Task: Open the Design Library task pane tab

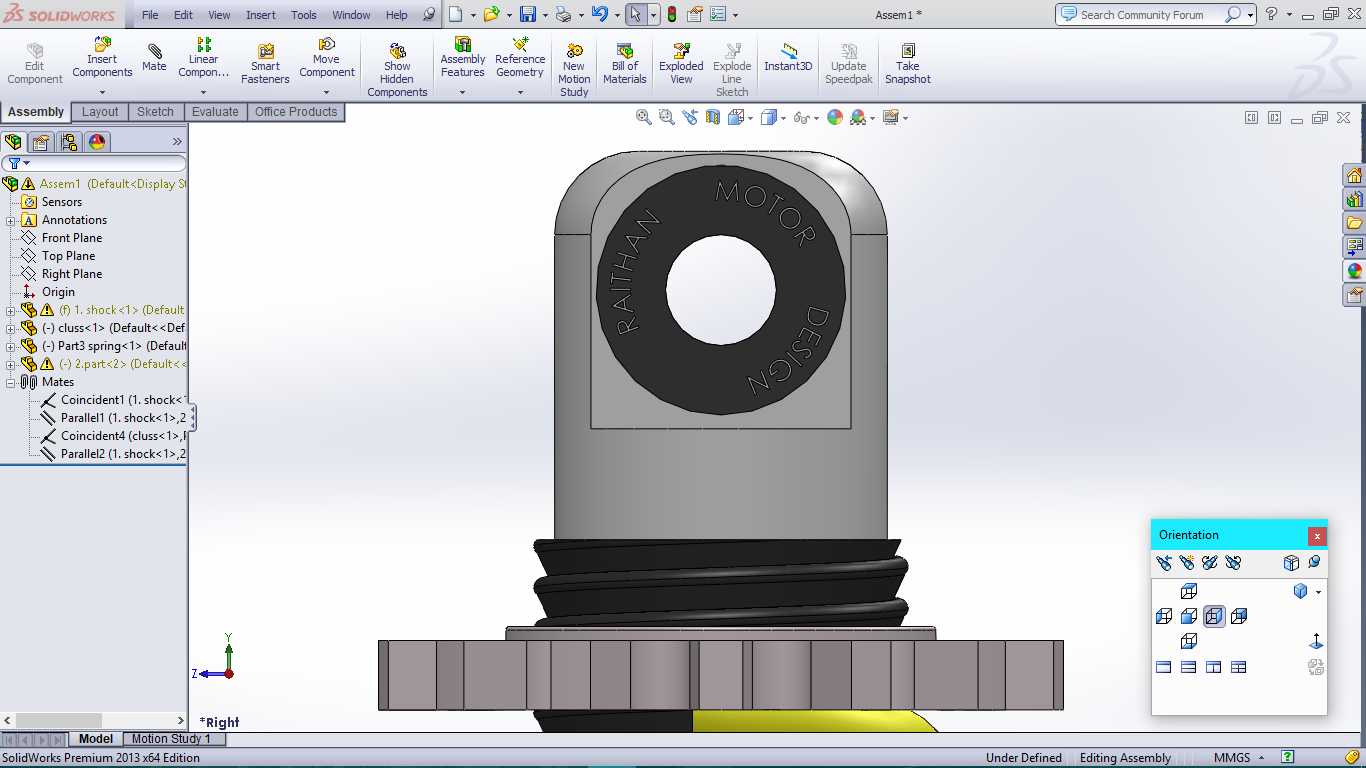Action: pos(1355,200)
